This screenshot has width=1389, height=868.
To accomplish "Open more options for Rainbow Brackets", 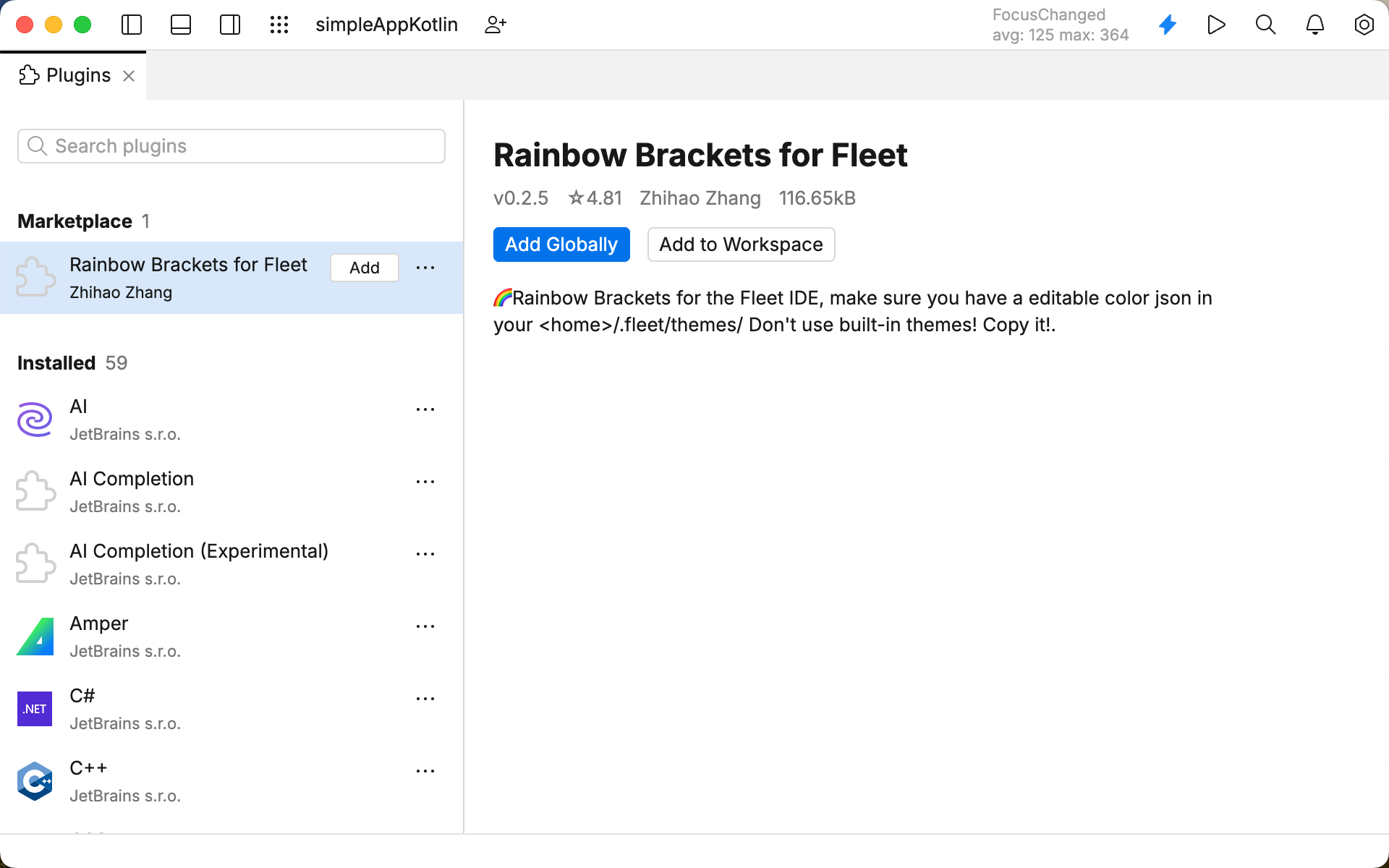I will tap(425, 268).
